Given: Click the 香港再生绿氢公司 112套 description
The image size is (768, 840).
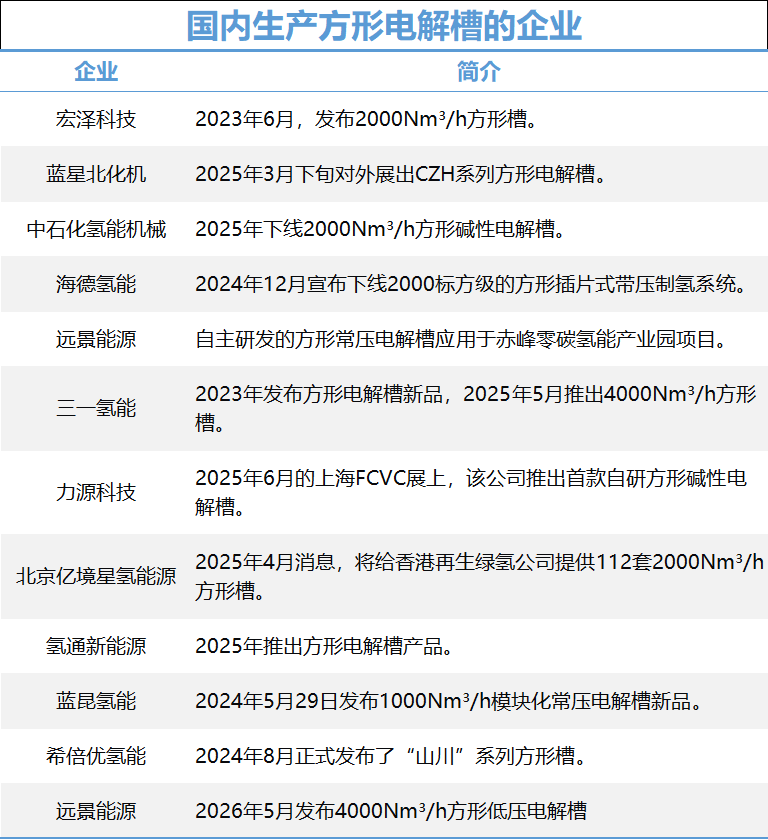Looking at the screenshot, I should click(x=479, y=576).
